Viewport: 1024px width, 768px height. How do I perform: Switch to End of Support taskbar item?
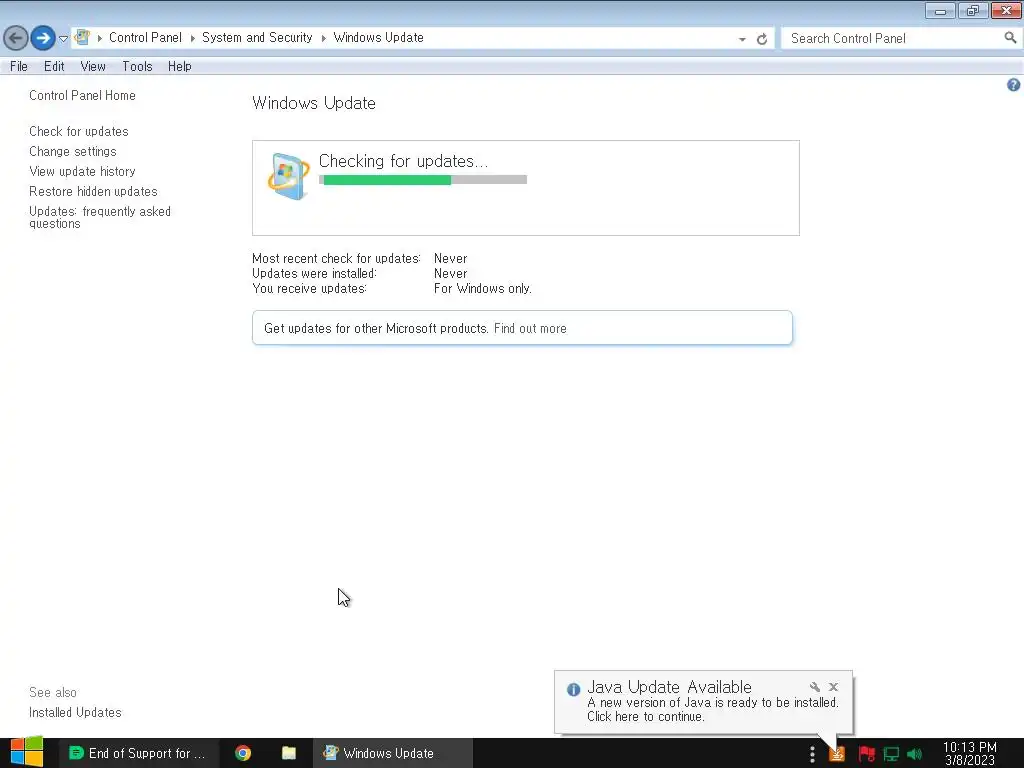pyautogui.click(x=138, y=753)
